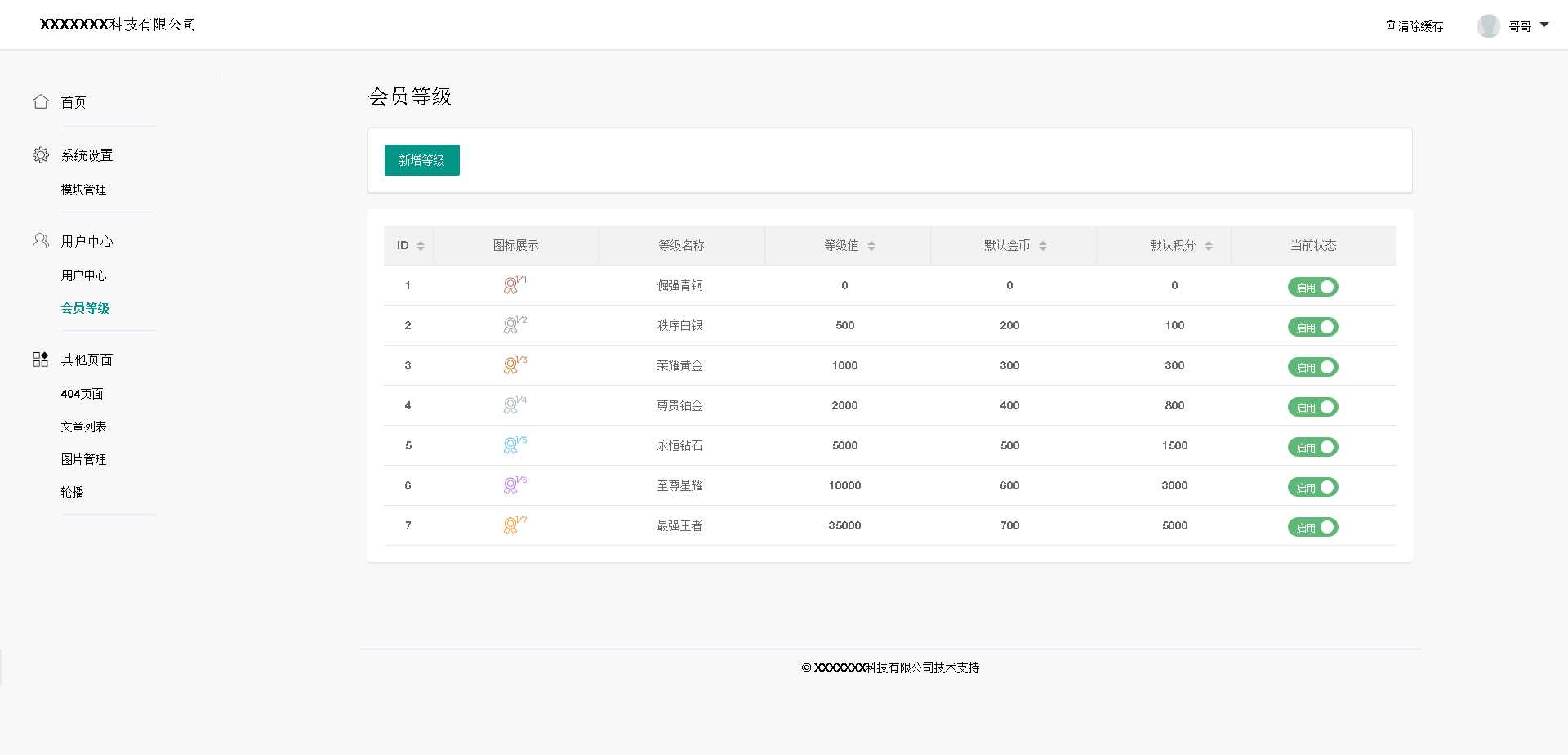Open the 会员等级 menu item

coord(86,309)
